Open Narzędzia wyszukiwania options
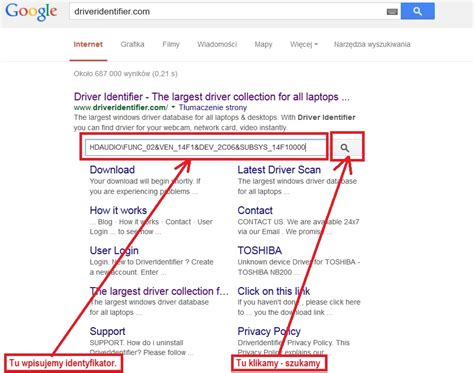The image size is (474, 373). (372, 44)
